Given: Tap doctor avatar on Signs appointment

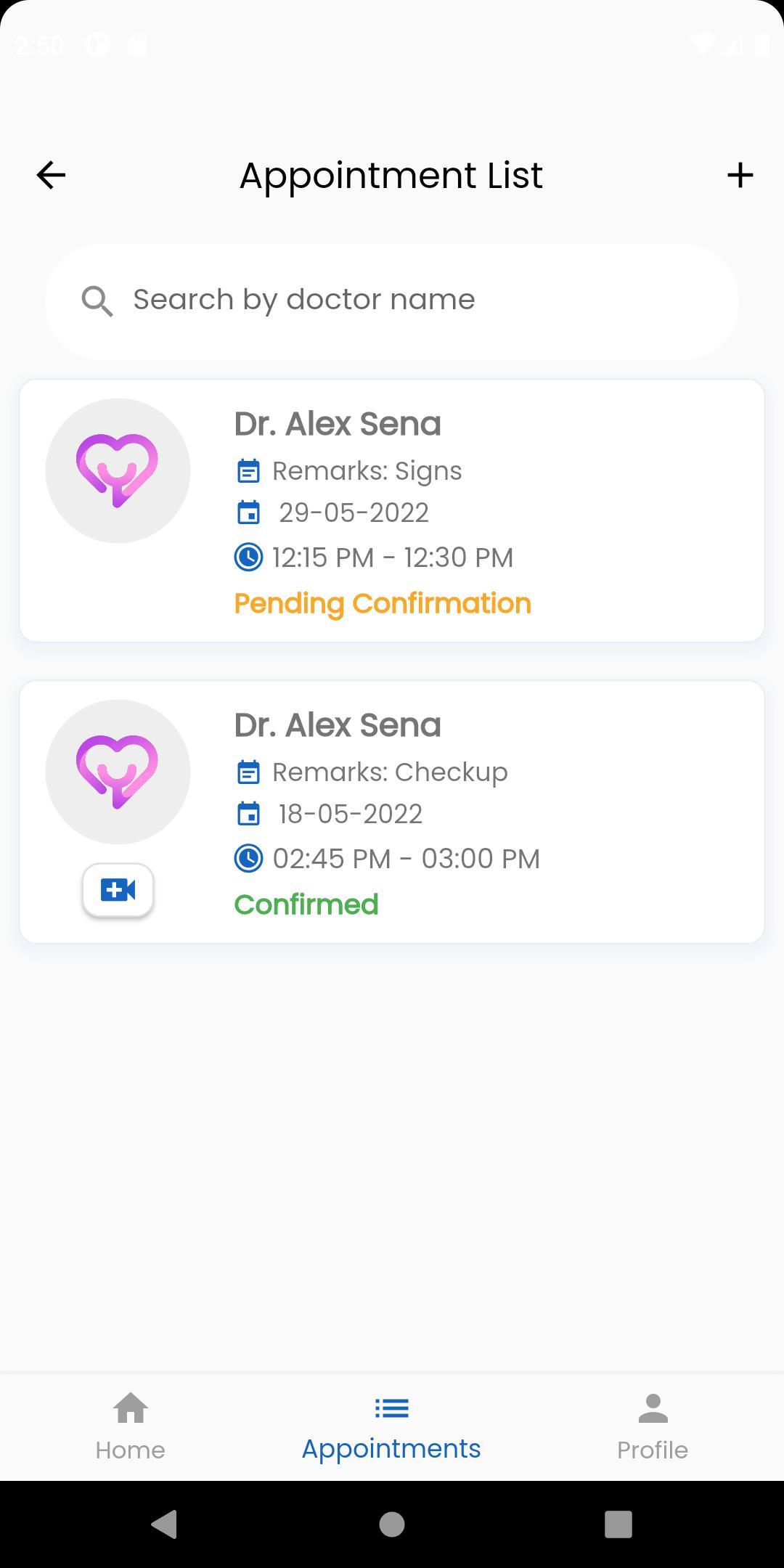Looking at the screenshot, I should pyautogui.click(x=118, y=470).
